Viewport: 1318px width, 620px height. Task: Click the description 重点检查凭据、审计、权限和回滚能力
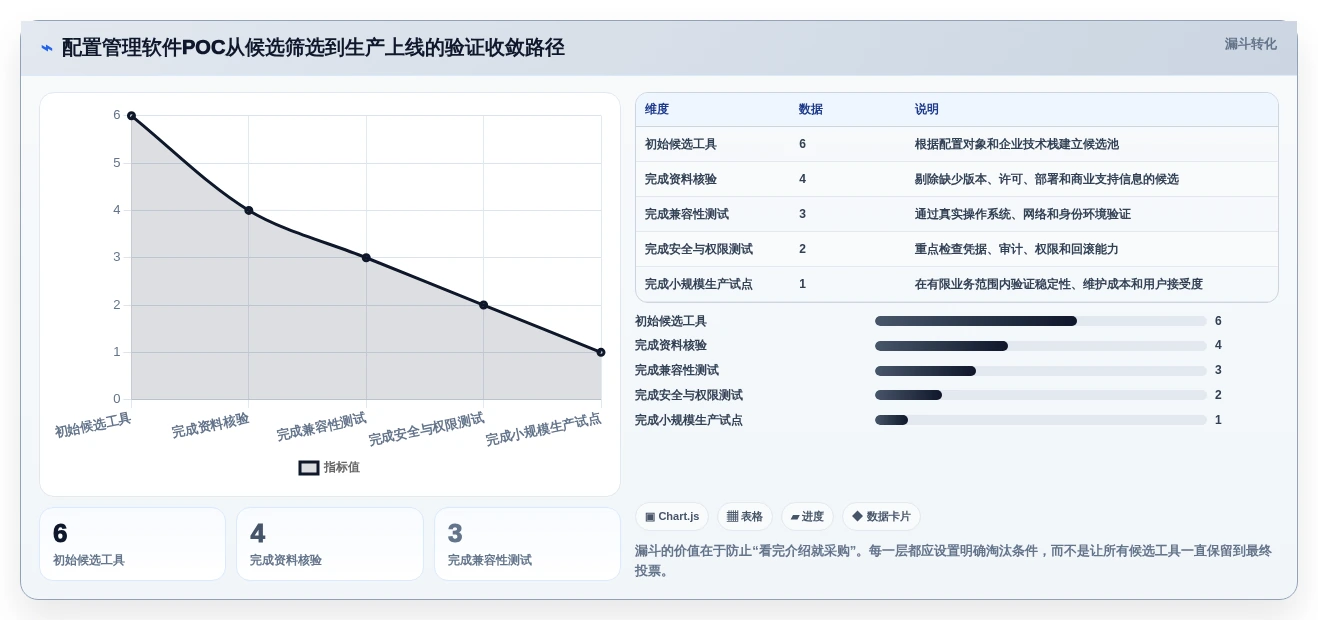[x=1017, y=249]
